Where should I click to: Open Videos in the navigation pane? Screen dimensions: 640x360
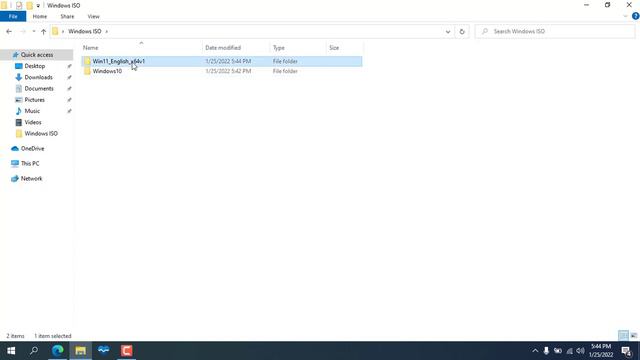[33, 122]
